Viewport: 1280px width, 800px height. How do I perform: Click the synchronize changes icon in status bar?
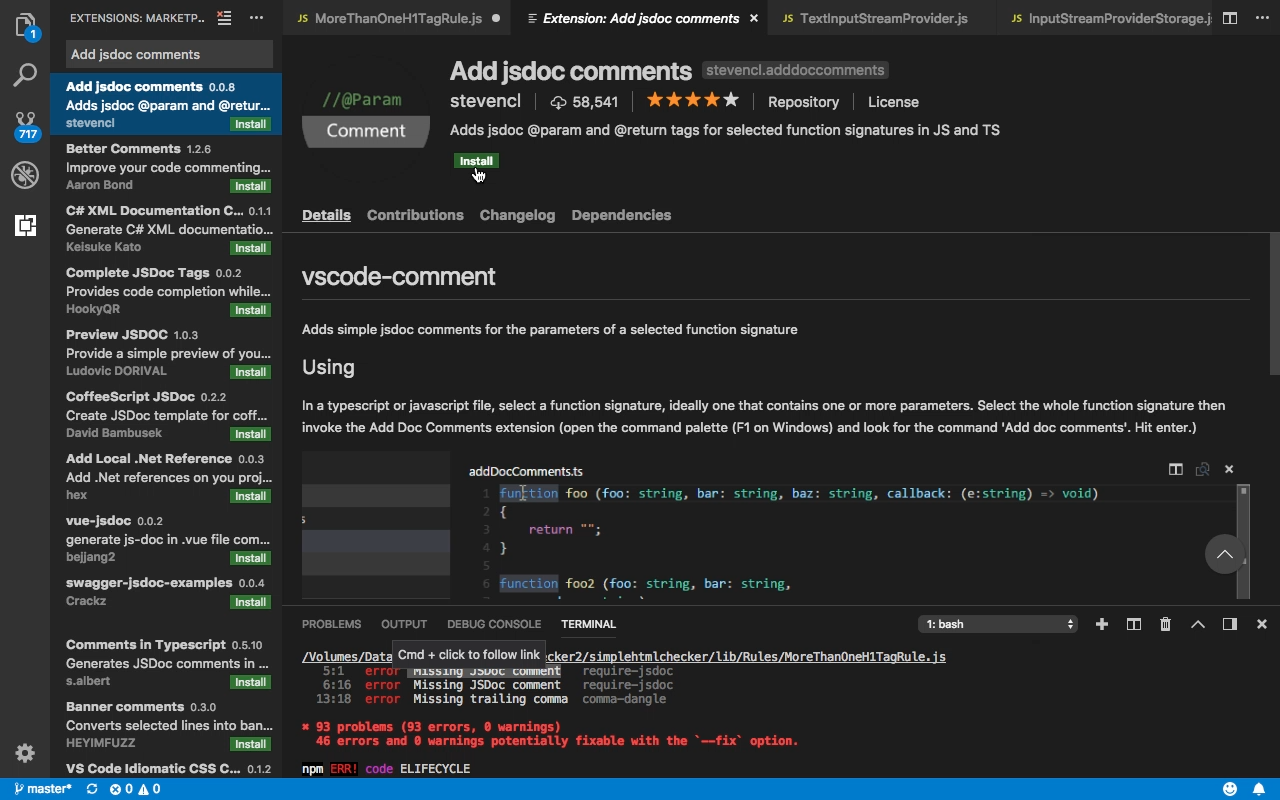click(x=92, y=789)
